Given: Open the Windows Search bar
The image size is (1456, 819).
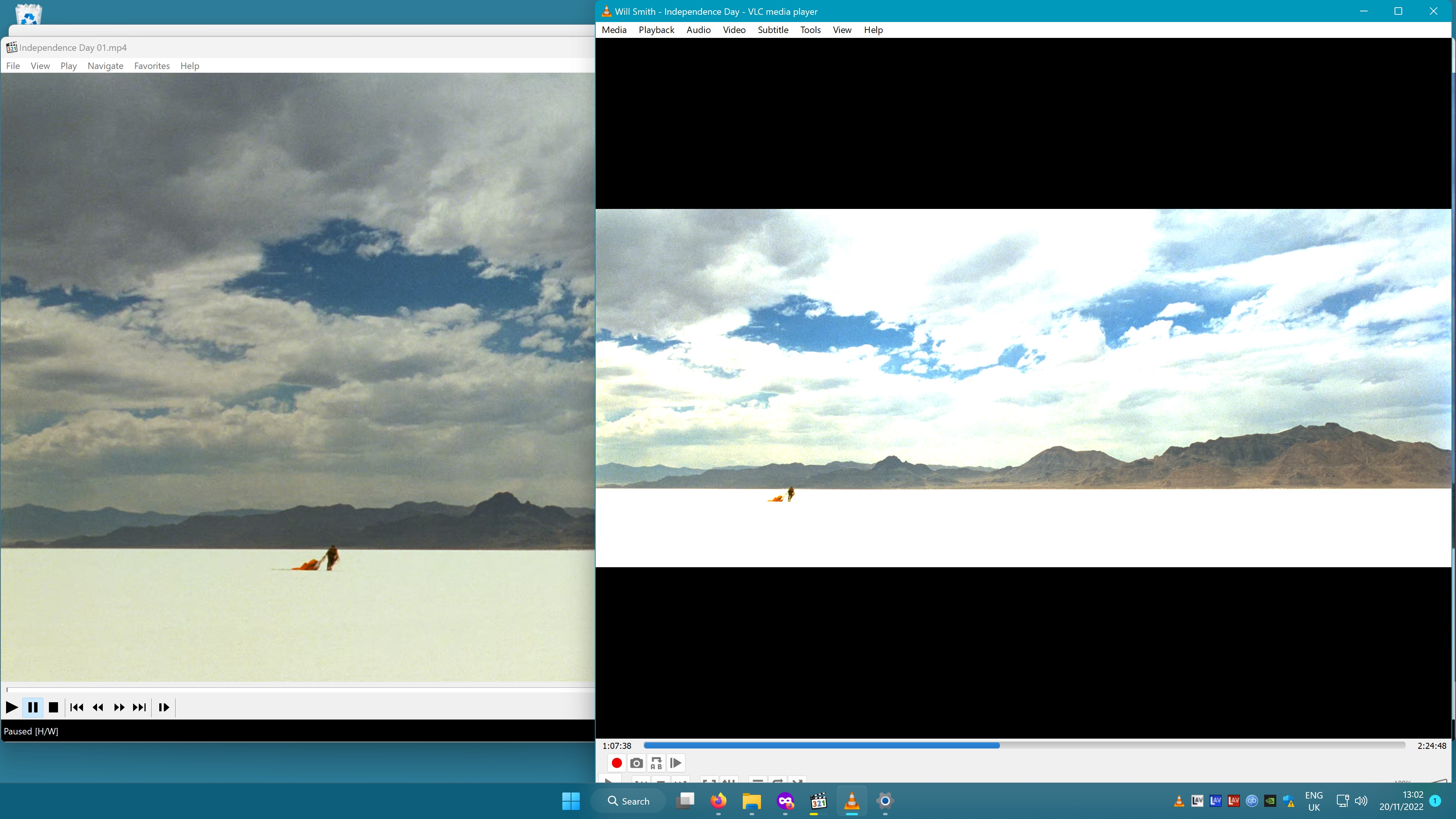Looking at the screenshot, I should [628, 800].
